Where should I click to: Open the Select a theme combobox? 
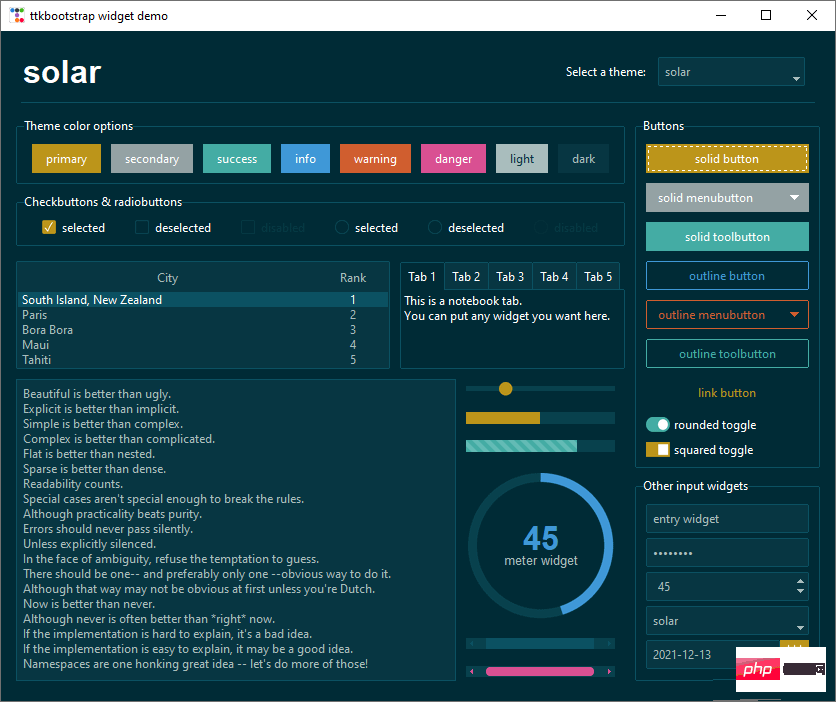click(x=731, y=72)
